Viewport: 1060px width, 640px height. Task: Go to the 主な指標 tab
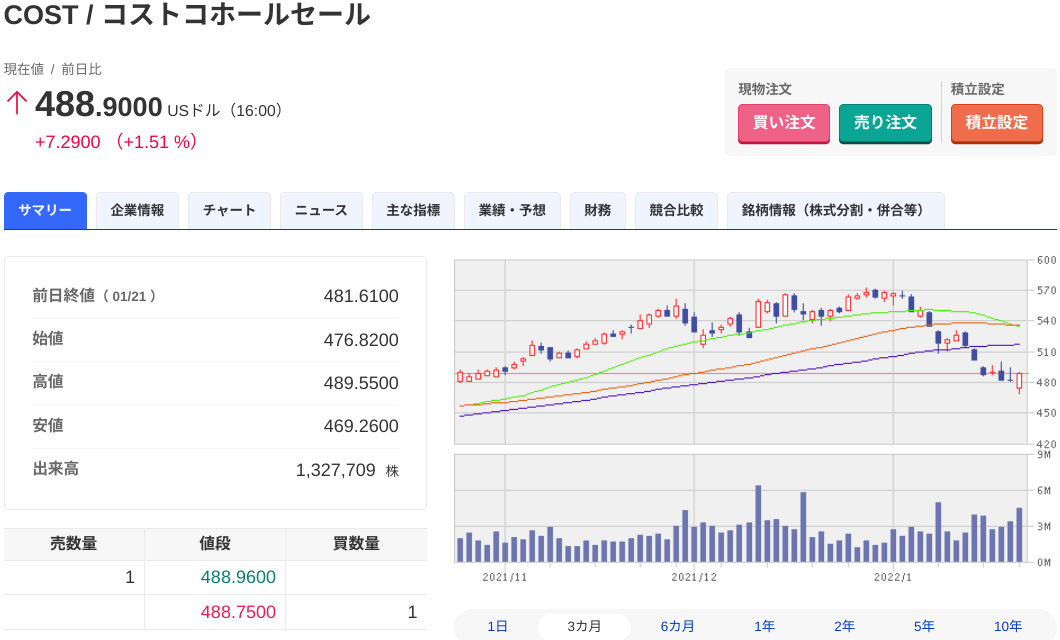point(413,210)
